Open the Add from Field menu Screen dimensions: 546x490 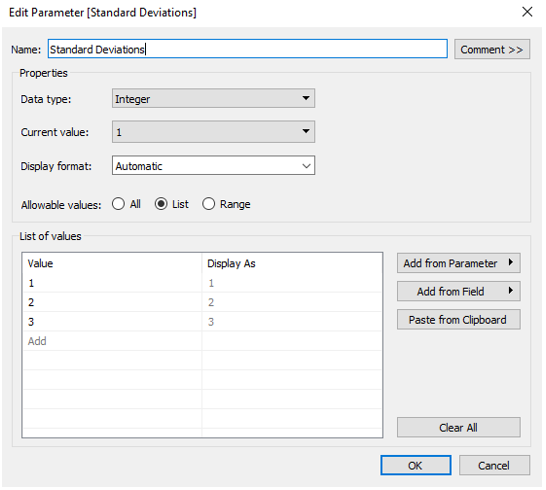point(459,291)
